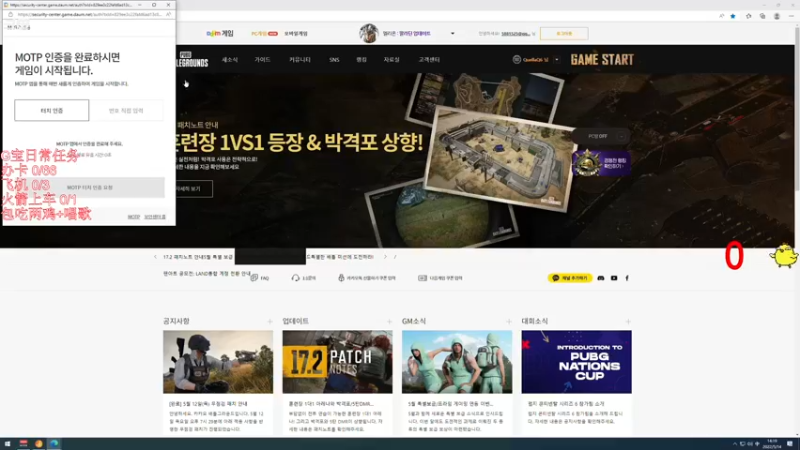Click the orange round taskbar app icon

tap(39, 444)
